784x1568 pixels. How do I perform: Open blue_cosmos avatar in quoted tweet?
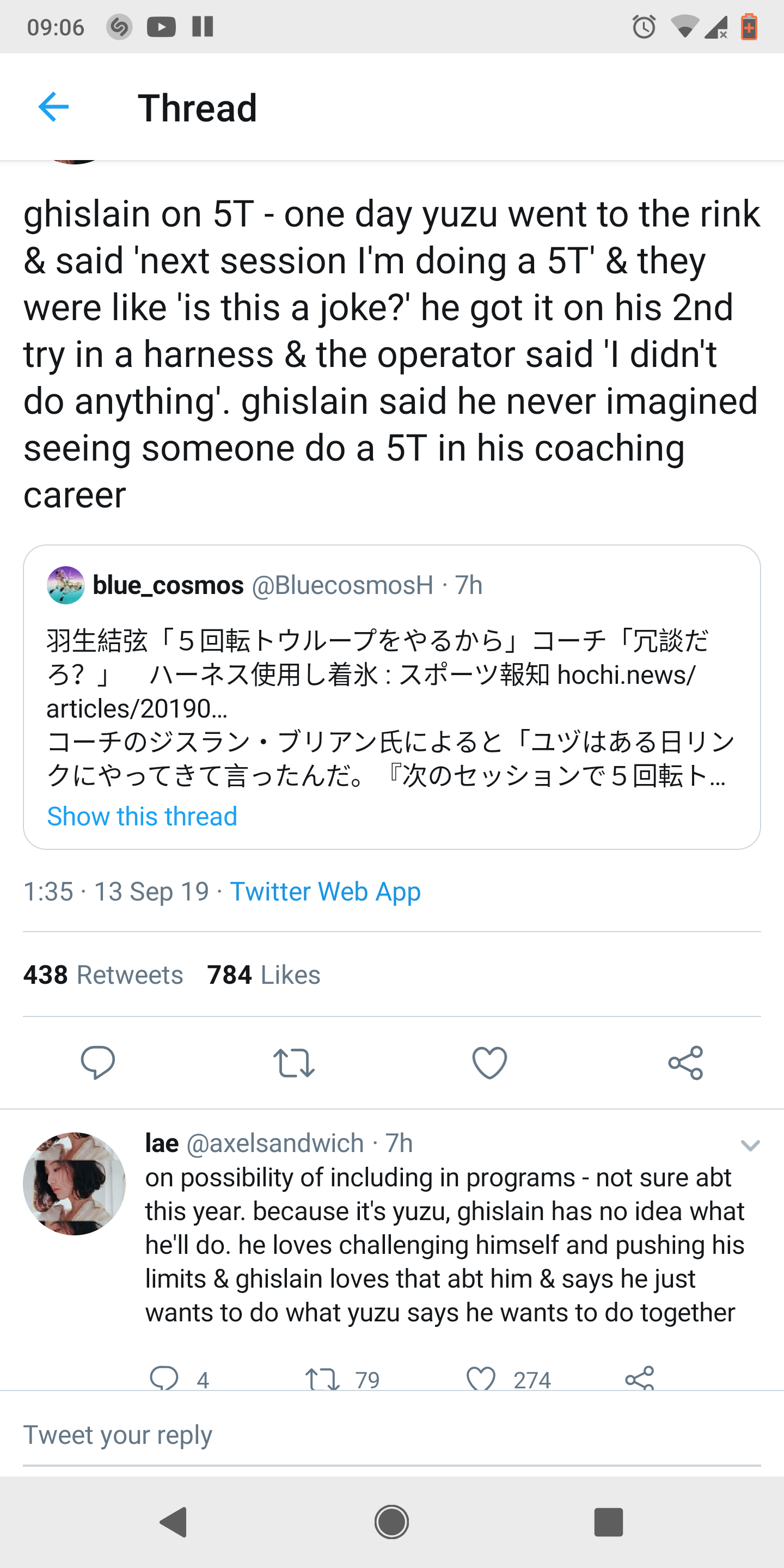point(66,585)
